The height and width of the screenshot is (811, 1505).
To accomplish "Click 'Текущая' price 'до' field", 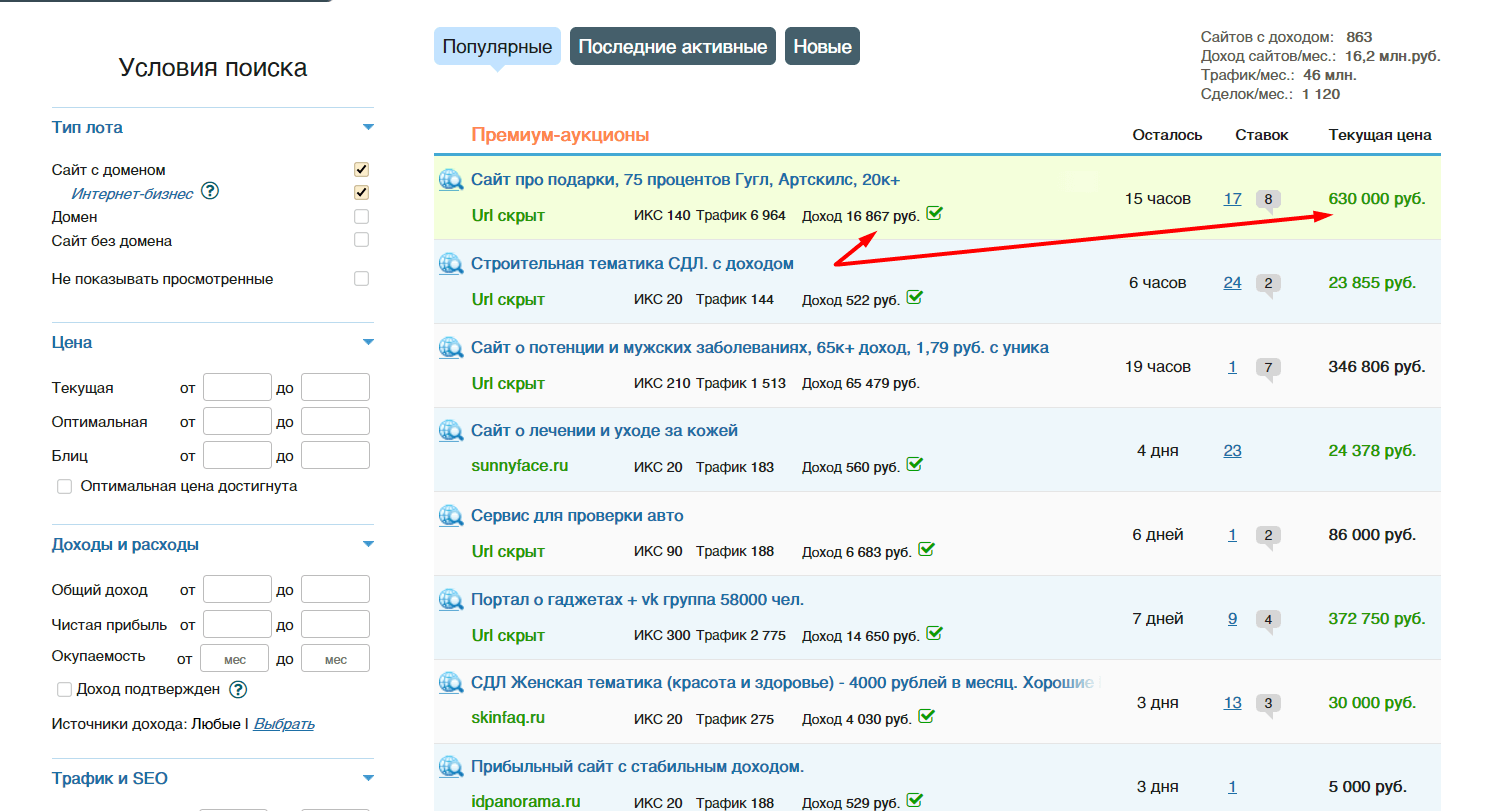I will pos(335,388).
